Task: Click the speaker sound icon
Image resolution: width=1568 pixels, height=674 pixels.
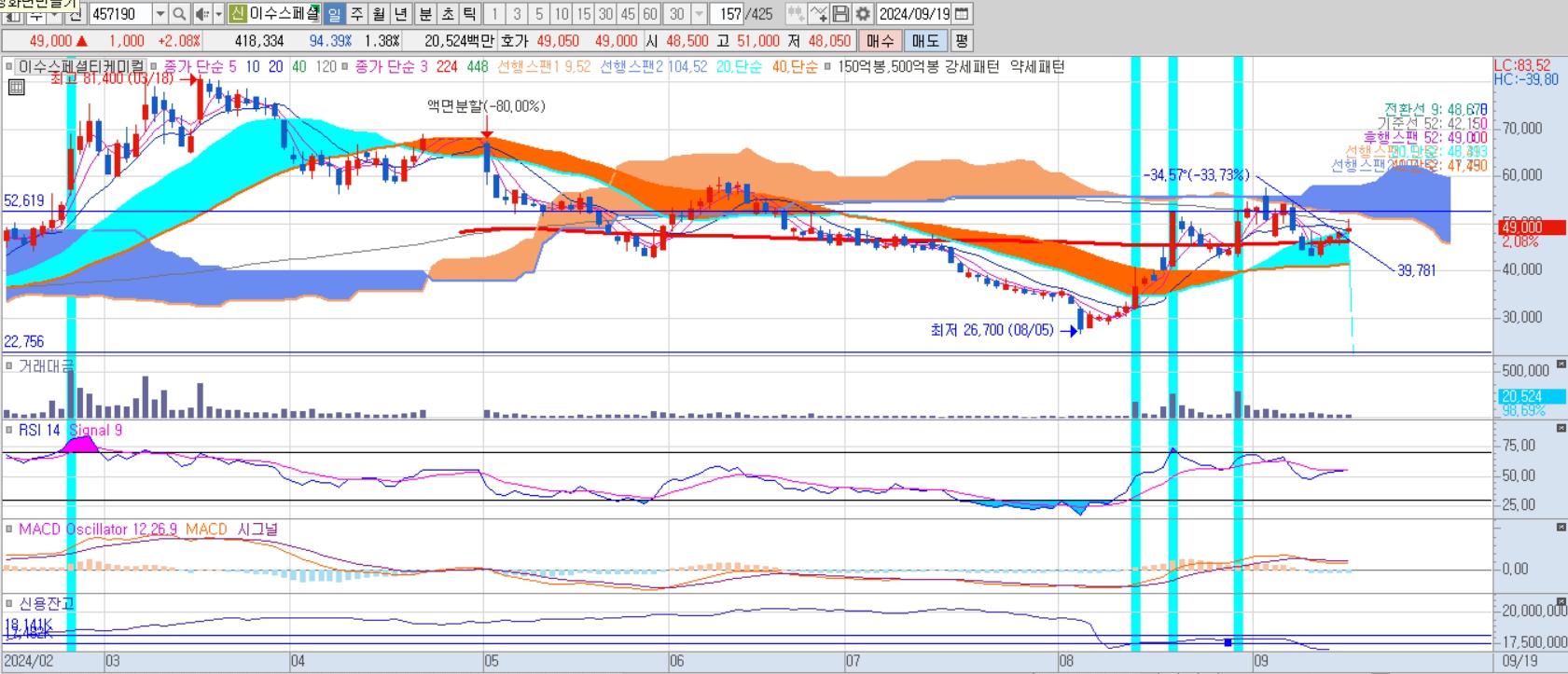Action: [x=202, y=14]
